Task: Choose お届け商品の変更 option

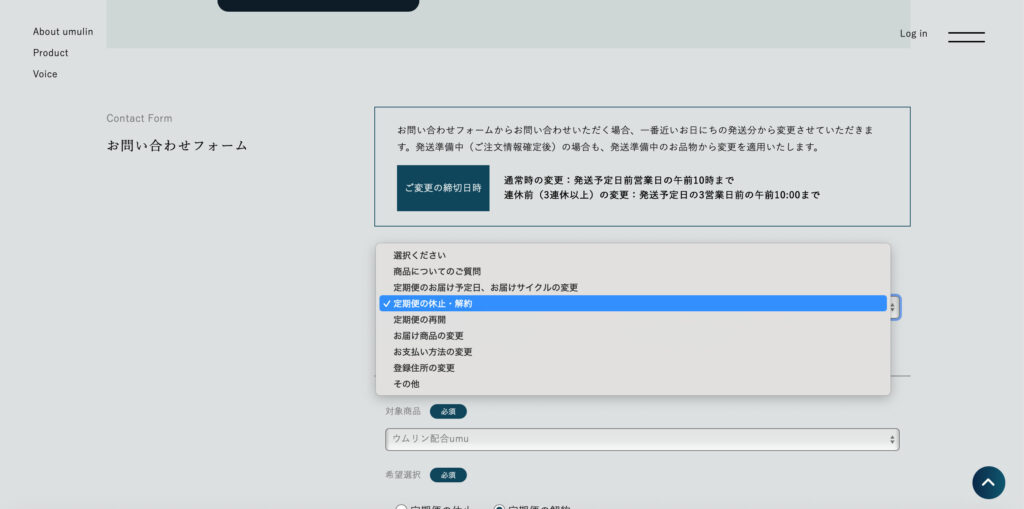Action: 633,336
